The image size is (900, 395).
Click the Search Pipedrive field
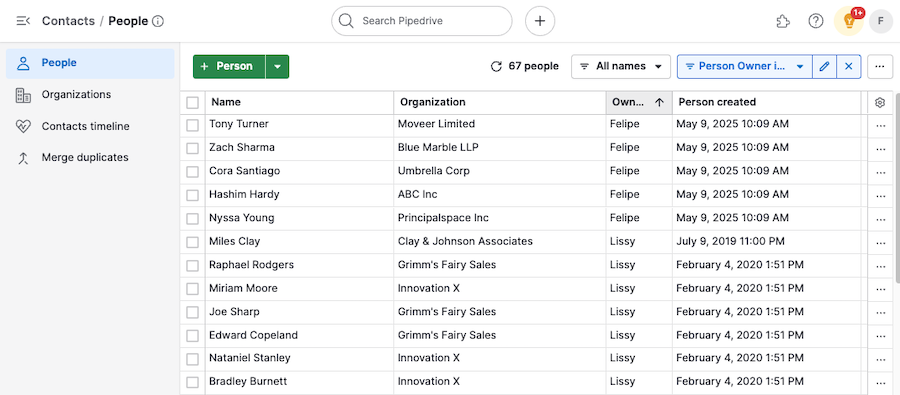[x=421, y=21]
